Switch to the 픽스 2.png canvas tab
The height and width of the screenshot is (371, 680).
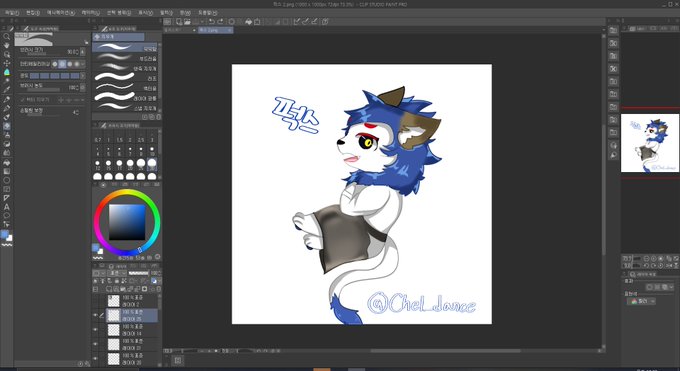pos(216,30)
